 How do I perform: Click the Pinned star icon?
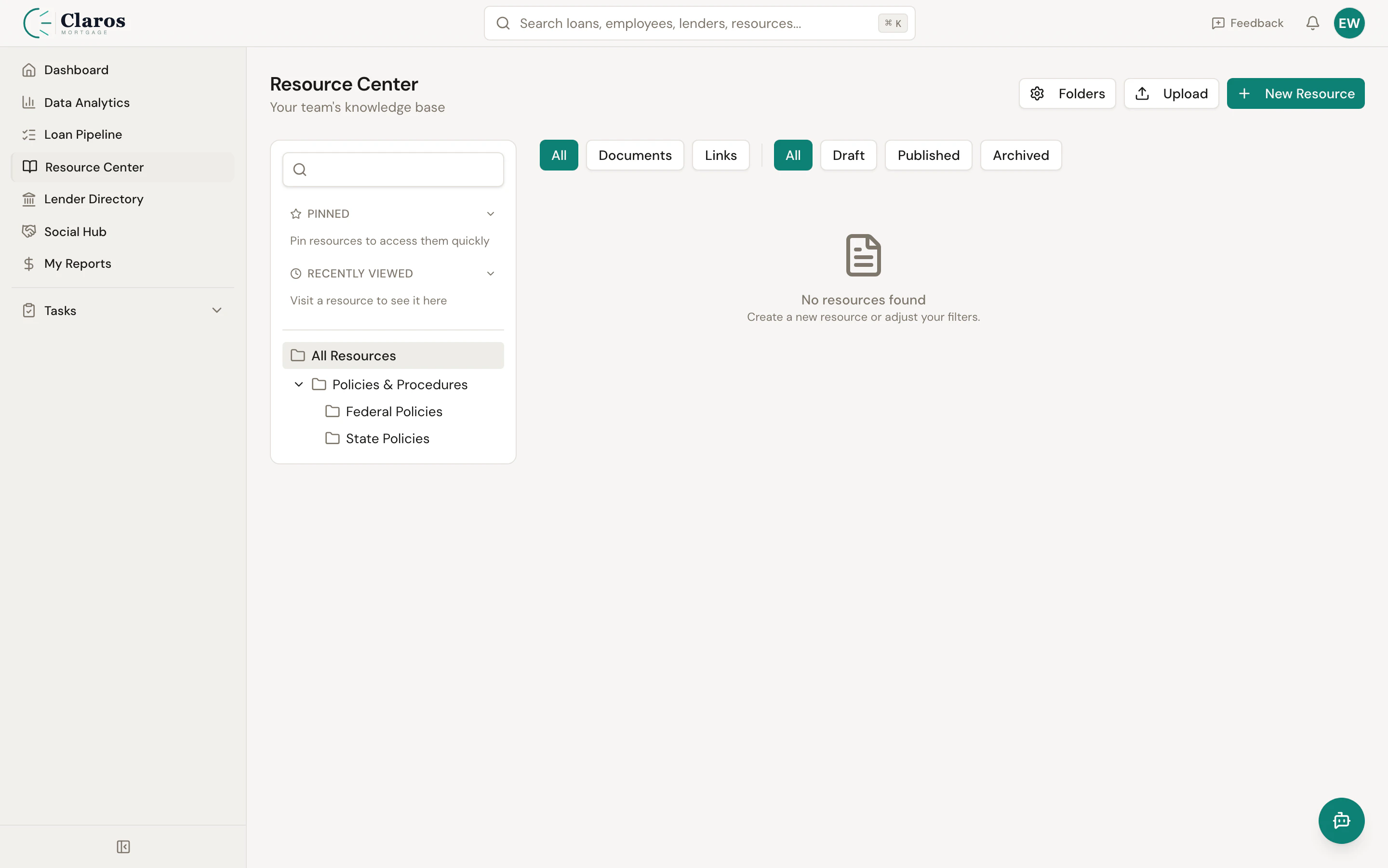pyautogui.click(x=295, y=213)
